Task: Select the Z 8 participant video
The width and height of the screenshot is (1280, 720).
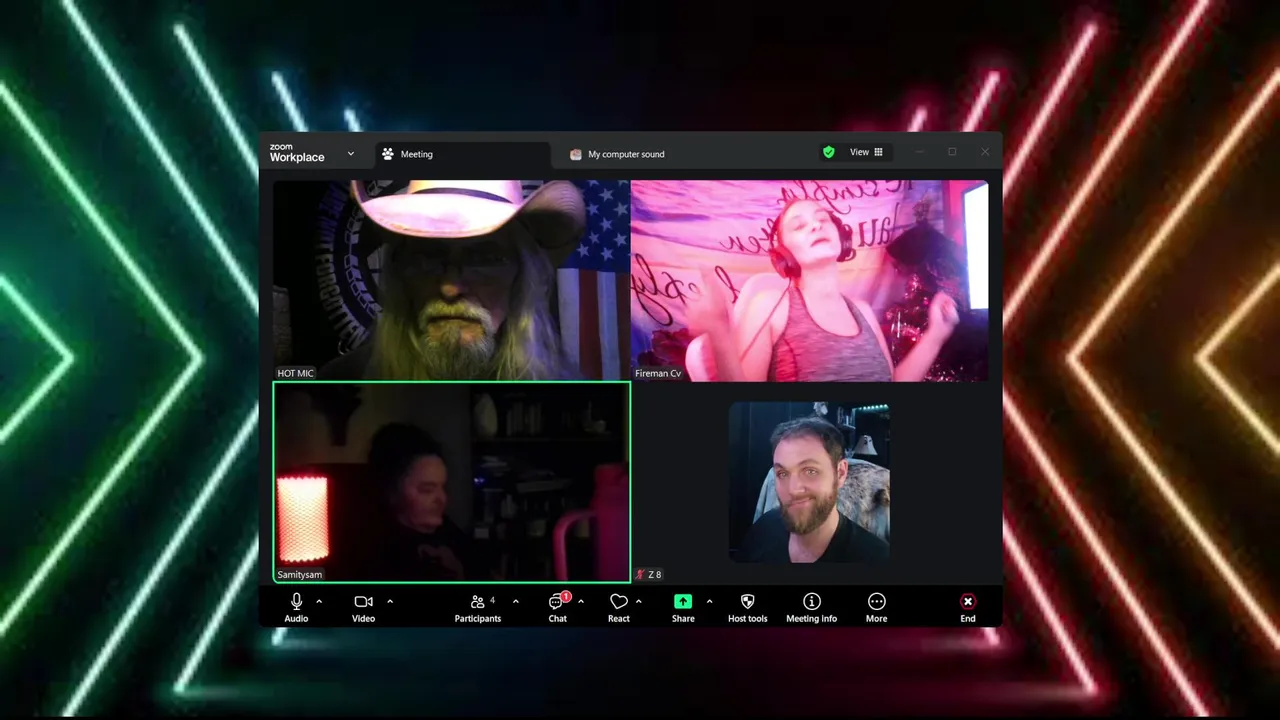Action: coord(810,482)
